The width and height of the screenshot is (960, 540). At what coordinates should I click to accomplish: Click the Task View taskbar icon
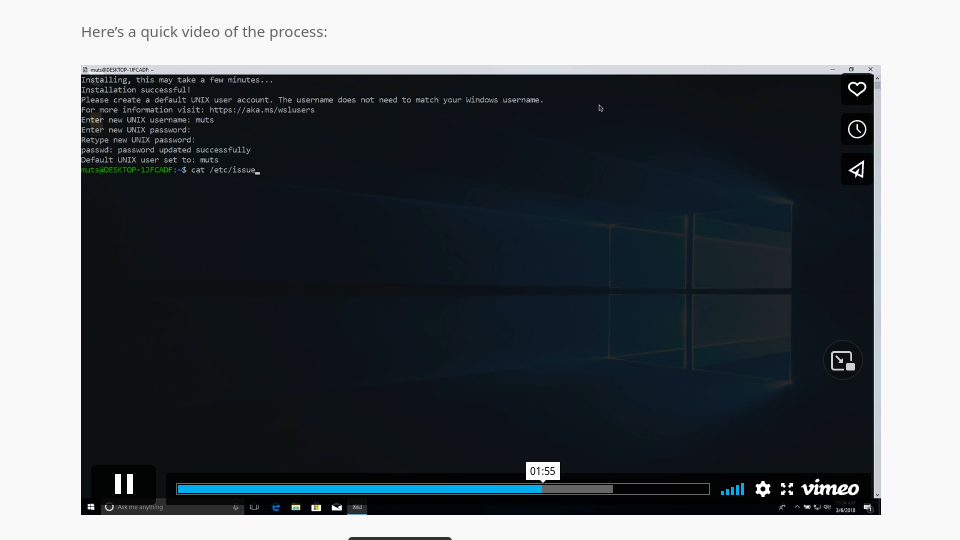(x=254, y=508)
